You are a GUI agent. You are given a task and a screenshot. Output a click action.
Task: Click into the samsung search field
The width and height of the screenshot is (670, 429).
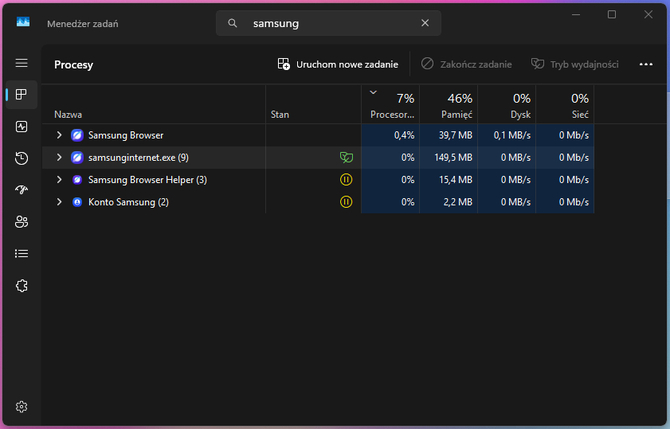[328, 23]
